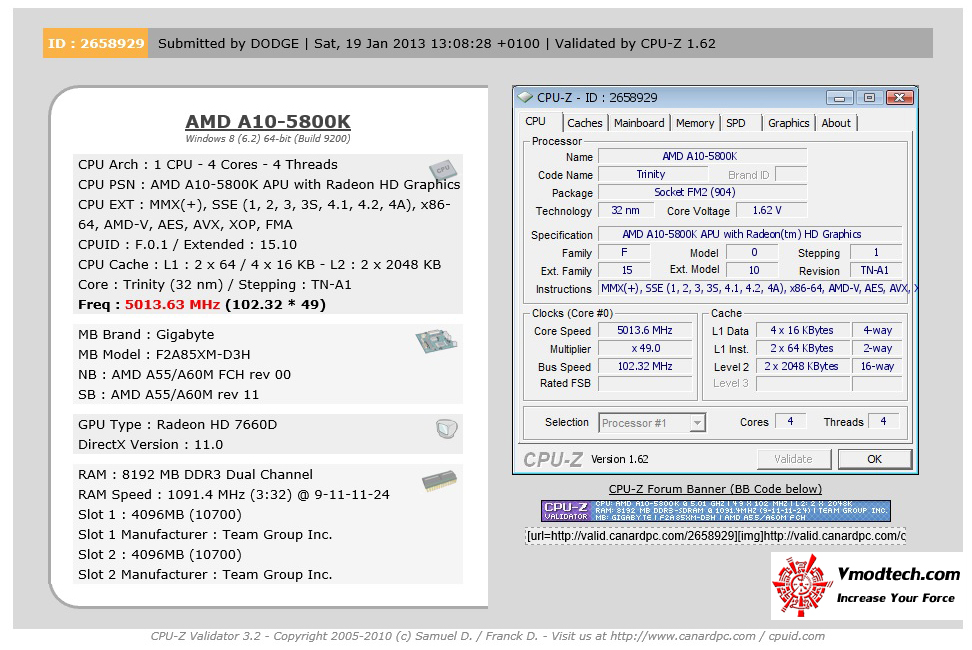Click the Validate button
Image resolution: width=972 pixels, height=650 pixels.
pyautogui.click(x=793, y=459)
